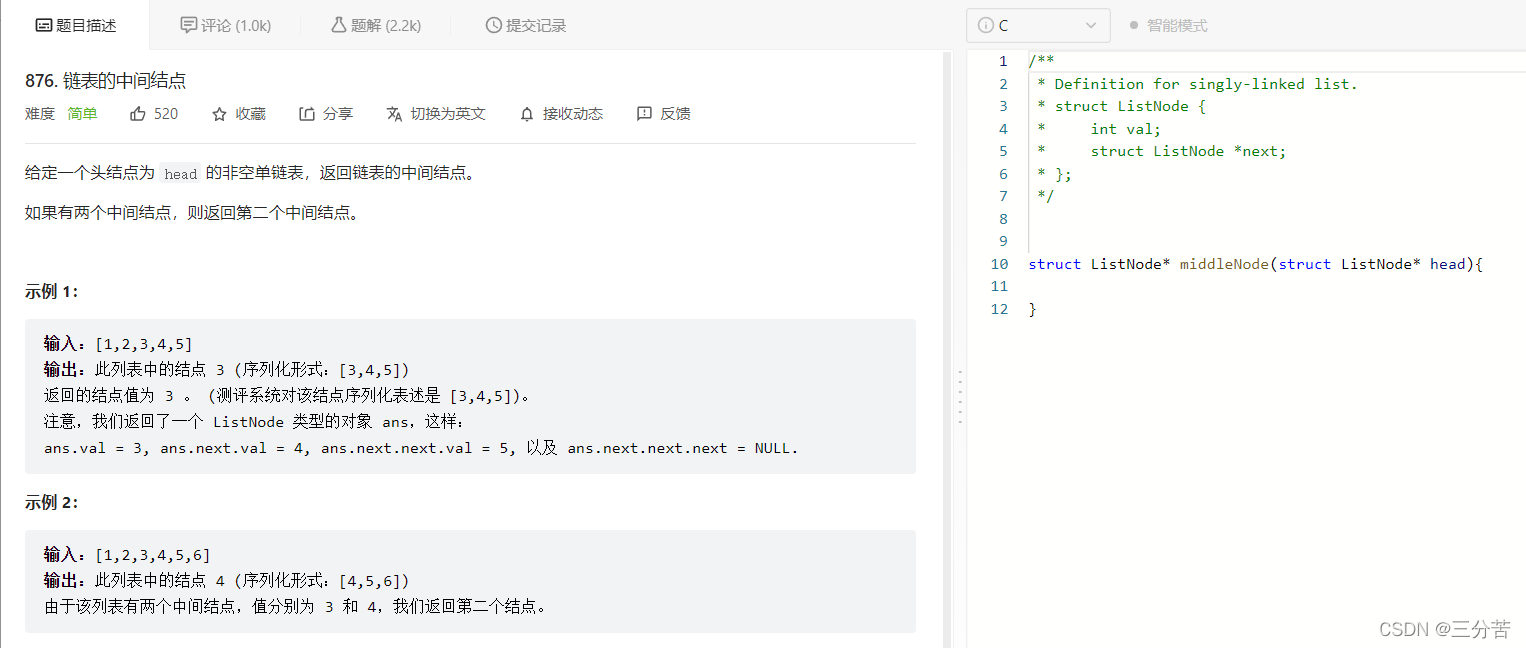This screenshot has width=1526, height=648.
Task: Click the star favorite icon
Action: click(x=220, y=114)
